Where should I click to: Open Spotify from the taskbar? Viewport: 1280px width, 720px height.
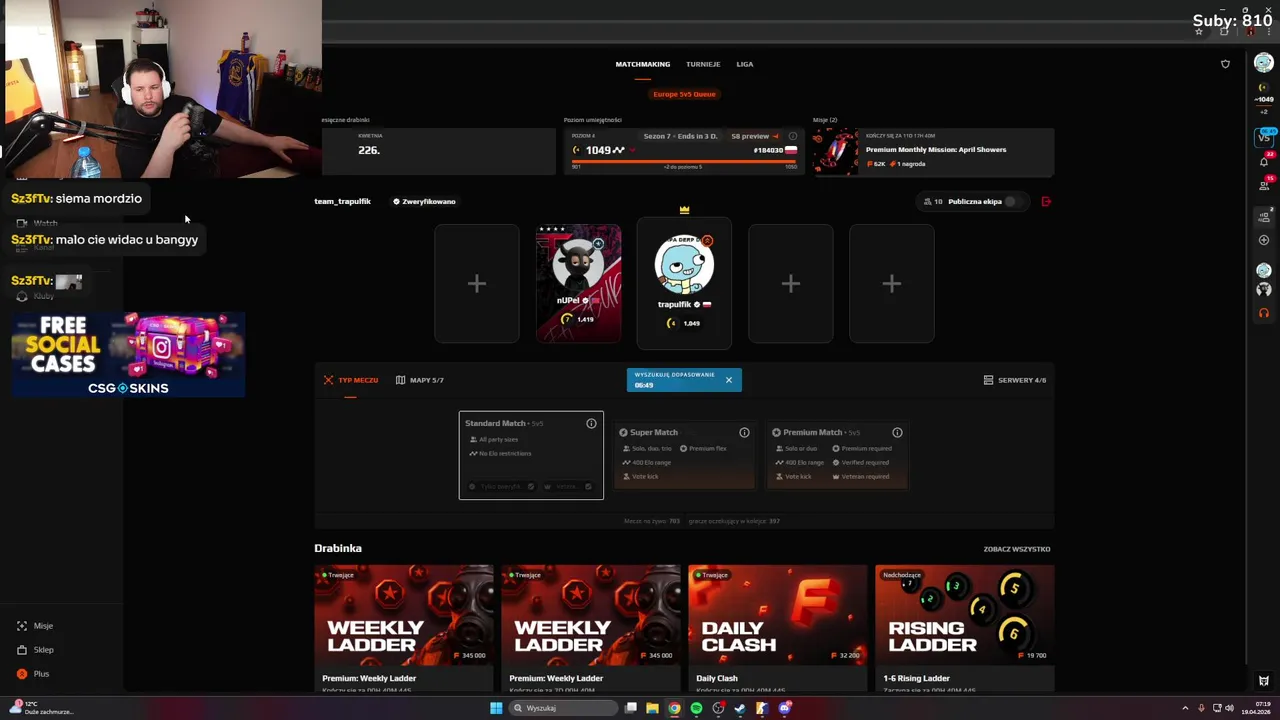[x=696, y=708]
